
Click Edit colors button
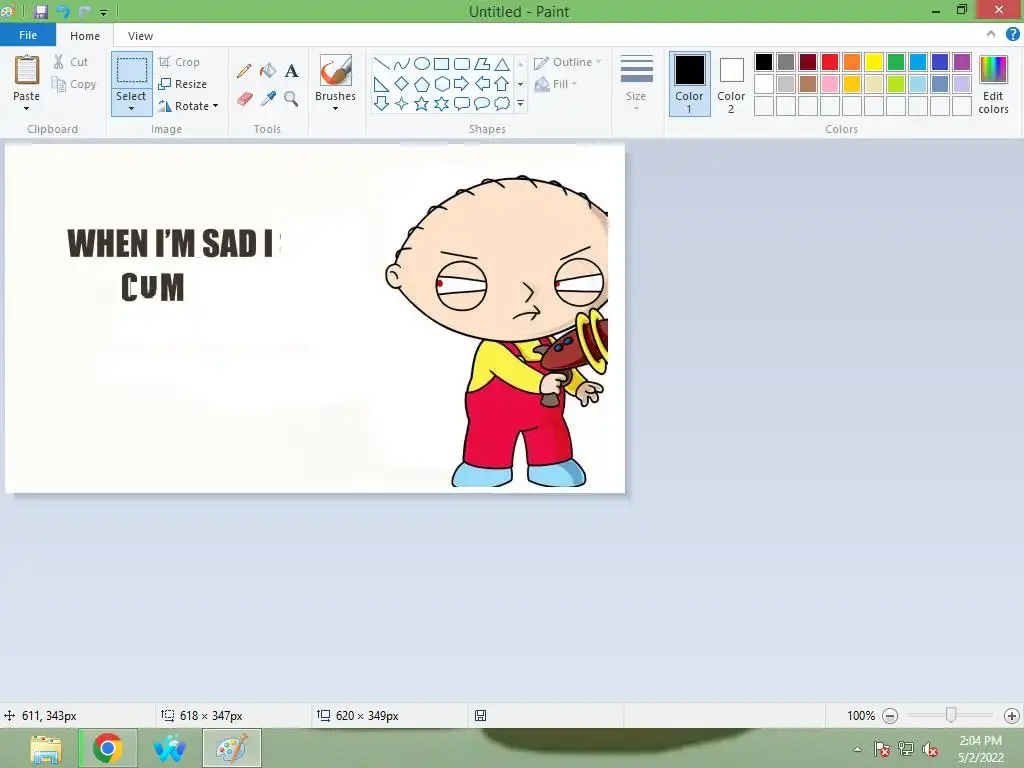point(993,85)
